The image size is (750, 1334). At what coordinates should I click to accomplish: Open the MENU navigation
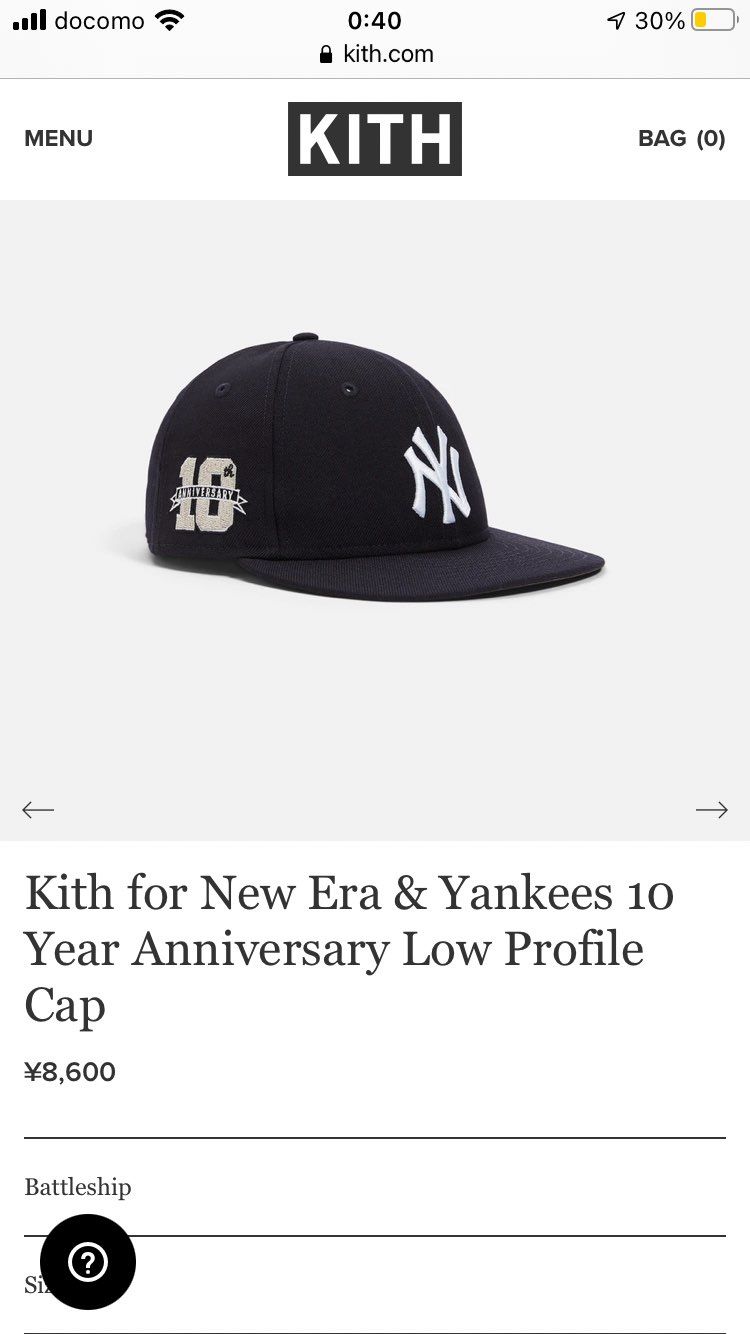click(58, 138)
